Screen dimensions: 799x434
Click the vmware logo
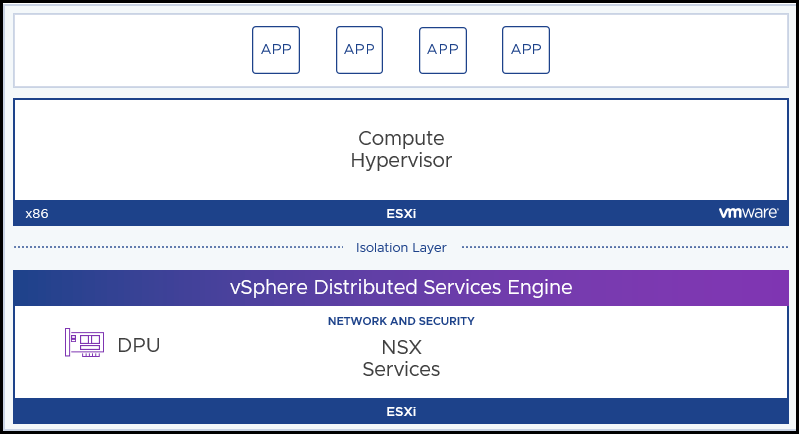click(x=749, y=213)
